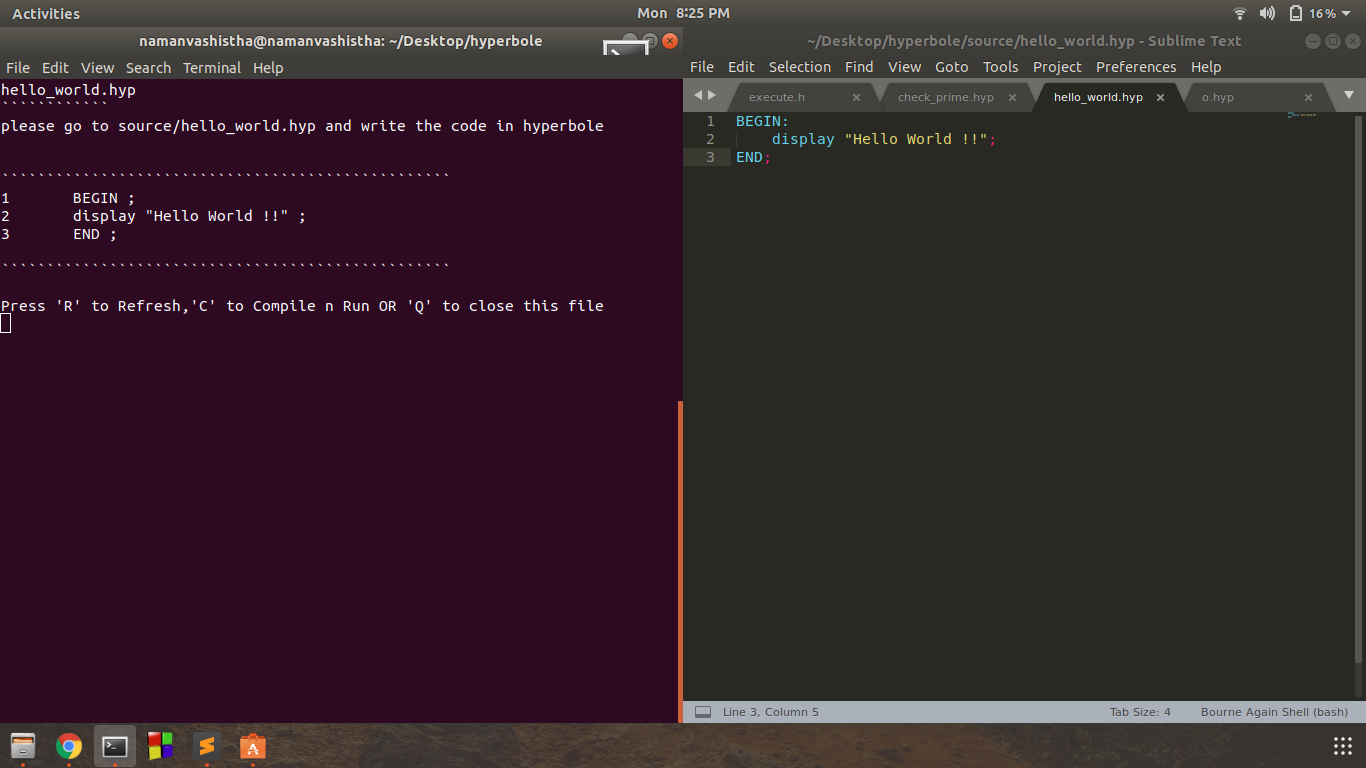This screenshot has height=768, width=1366.
Task: Close the o.hyp tab
Action: [1308, 98]
